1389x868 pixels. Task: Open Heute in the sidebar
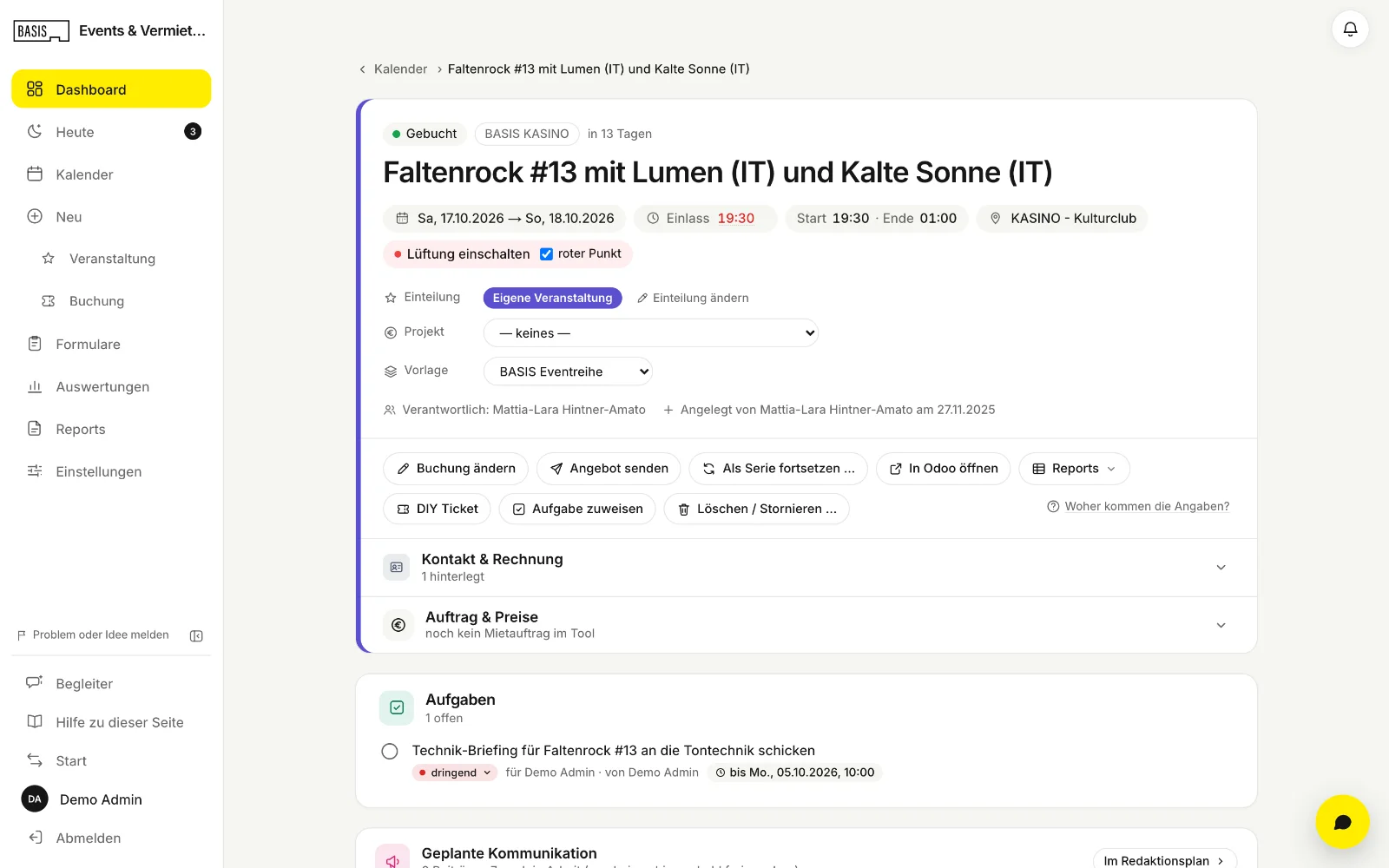(x=111, y=132)
